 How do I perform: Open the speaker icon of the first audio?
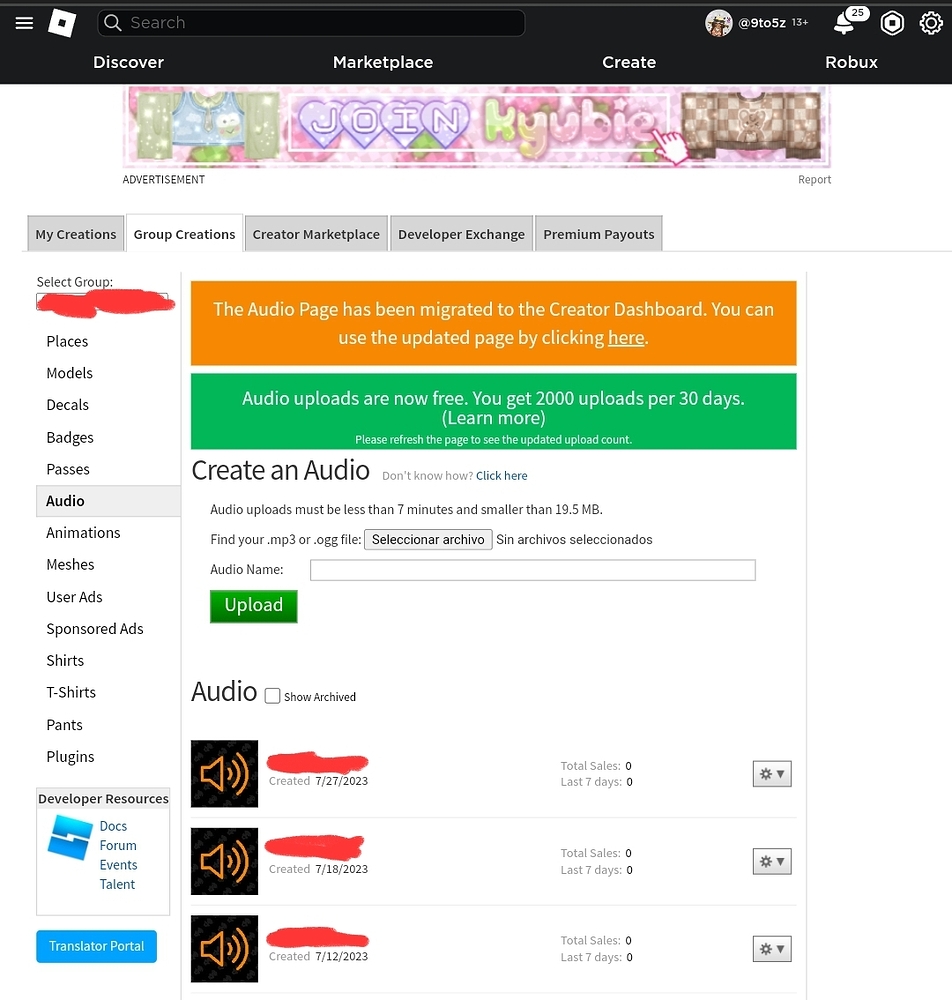tap(224, 774)
